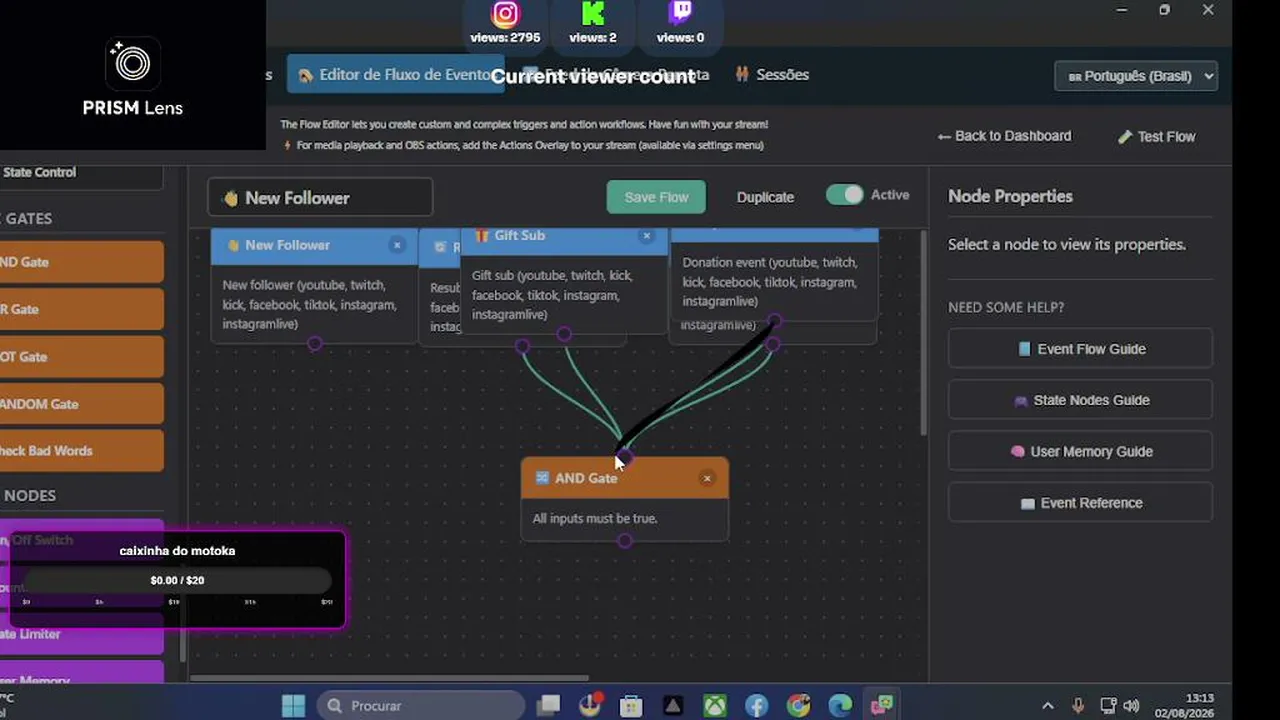Edit the New Follower flow name field
Image resolution: width=1280 pixels, height=720 pixels.
tap(320, 197)
